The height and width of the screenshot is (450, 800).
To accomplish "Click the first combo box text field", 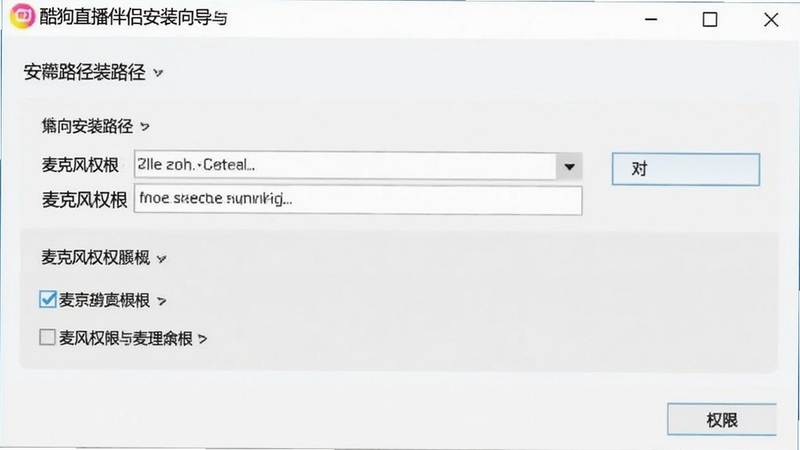I will 345,165.
